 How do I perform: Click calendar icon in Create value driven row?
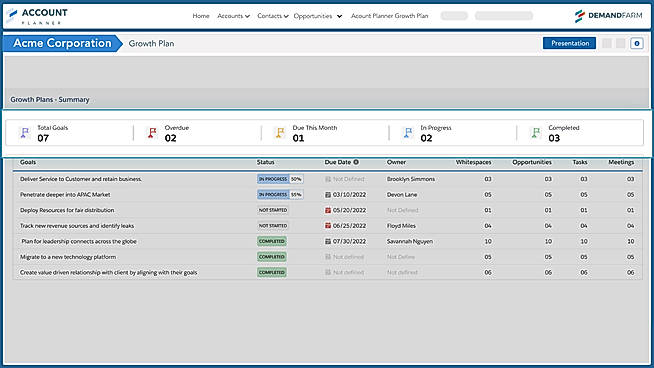click(x=328, y=272)
